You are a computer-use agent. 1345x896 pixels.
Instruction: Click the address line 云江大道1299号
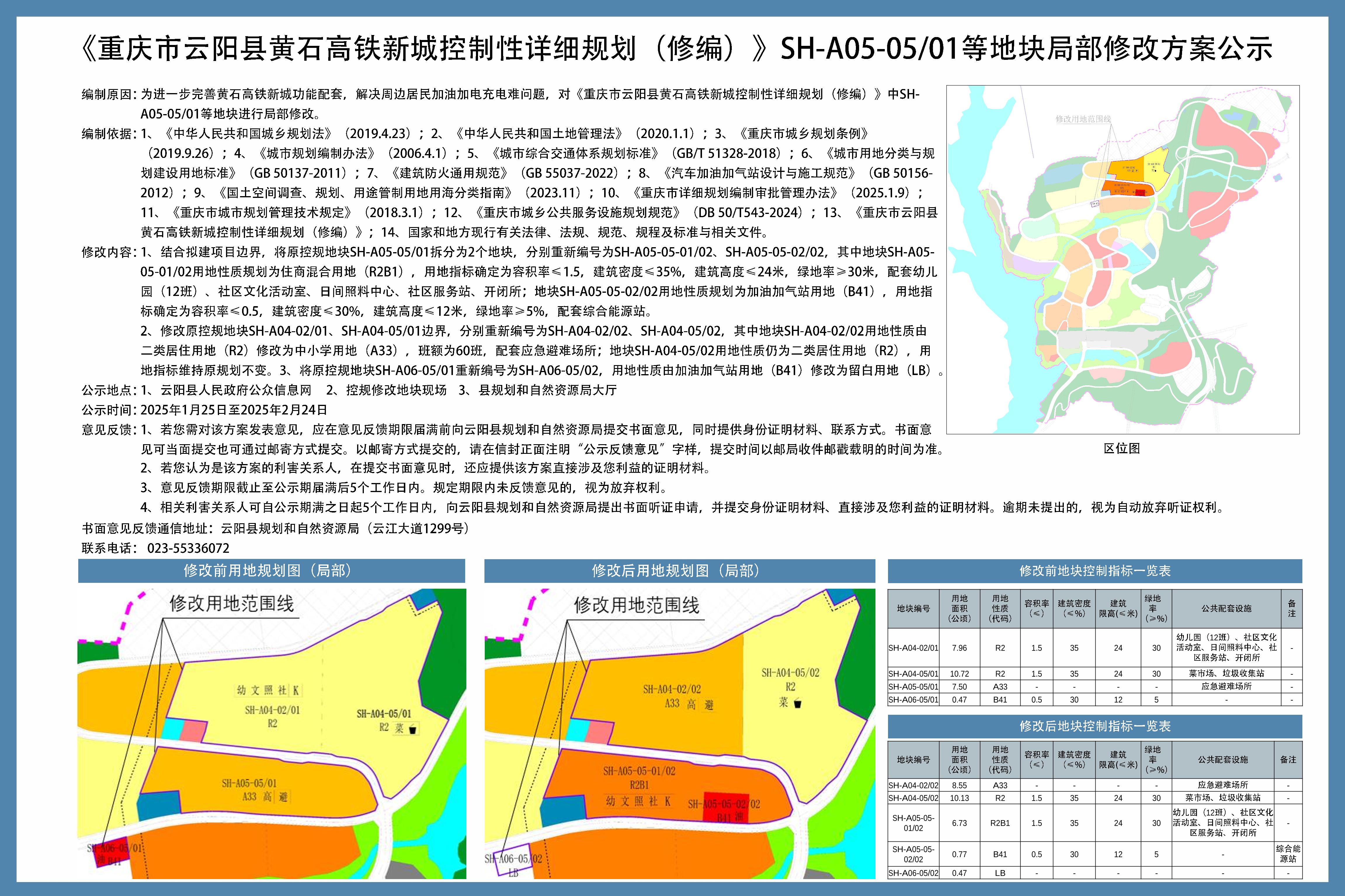[420, 529]
